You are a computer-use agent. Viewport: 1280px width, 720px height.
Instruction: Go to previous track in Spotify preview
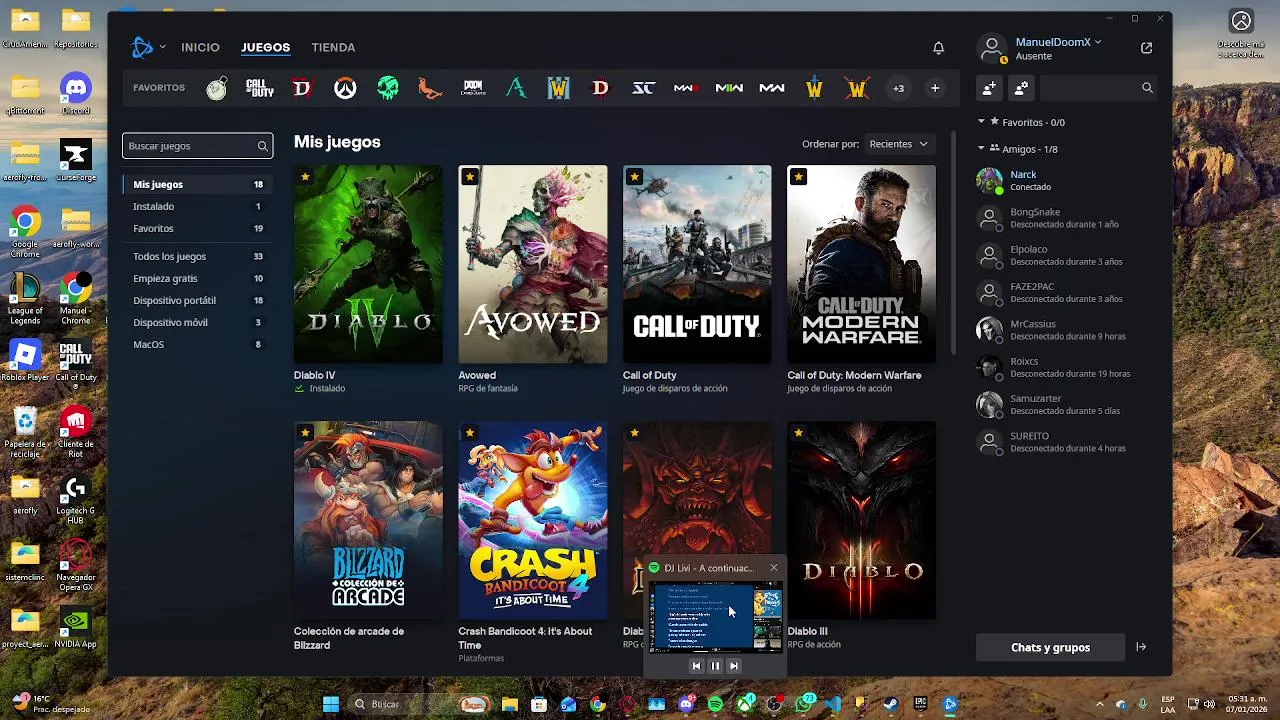696,666
